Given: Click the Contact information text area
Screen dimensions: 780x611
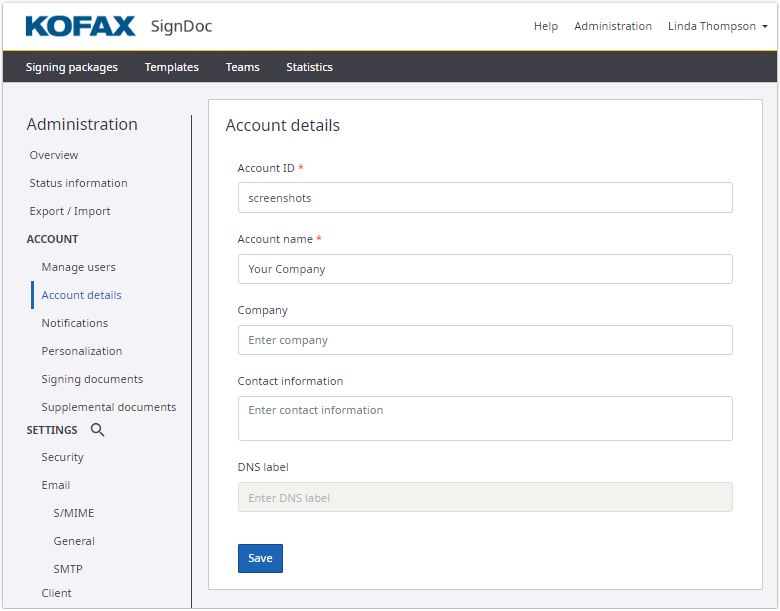Looking at the screenshot, I should coord(484,418).
